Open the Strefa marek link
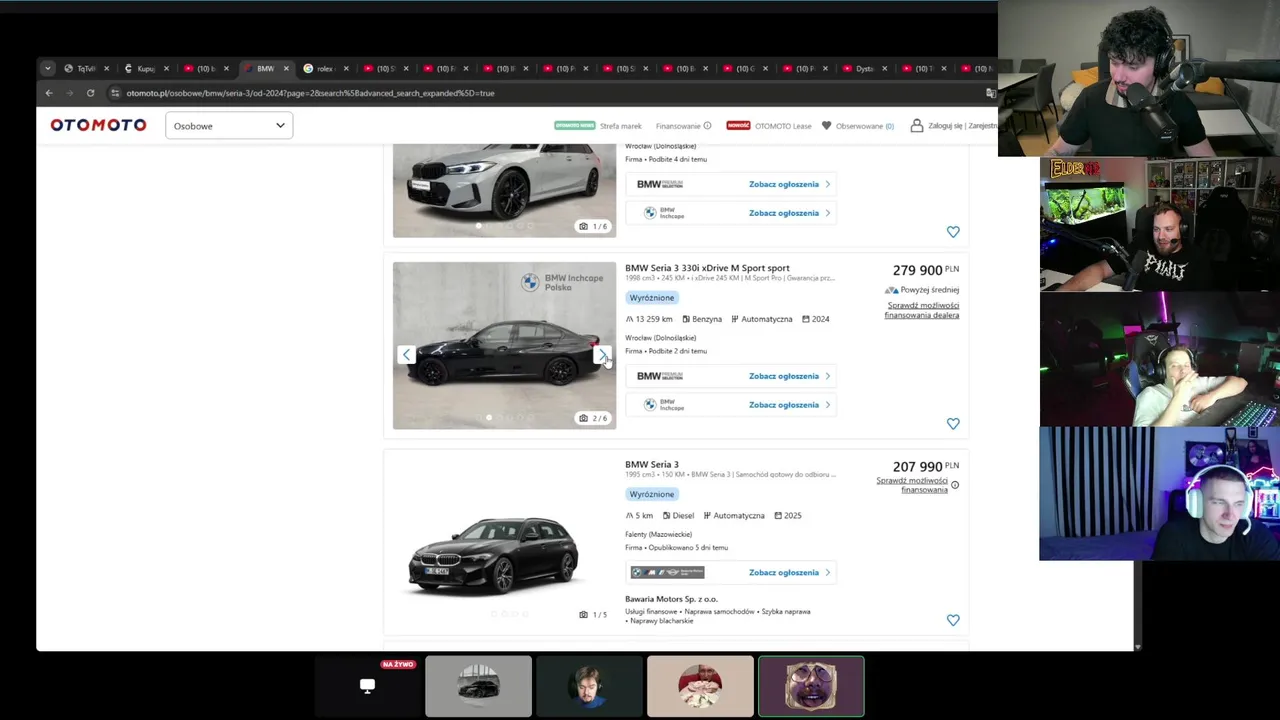 [x=621, y=126]
